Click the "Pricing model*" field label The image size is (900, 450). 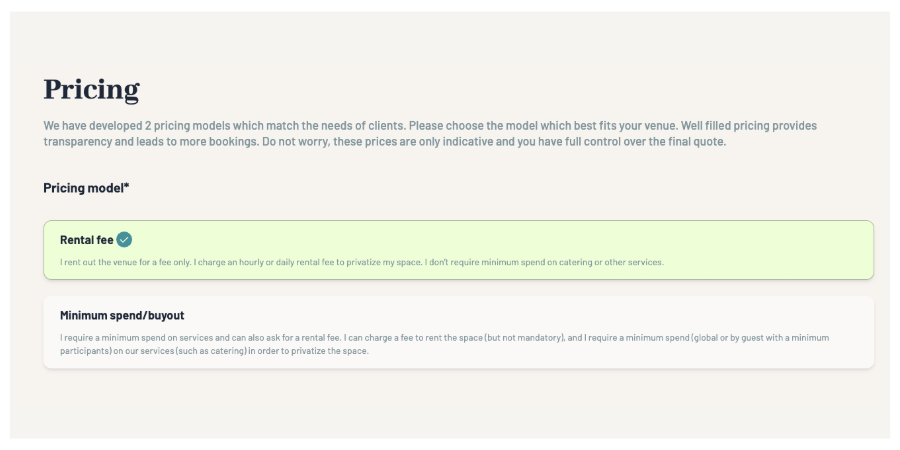(84, 187)
